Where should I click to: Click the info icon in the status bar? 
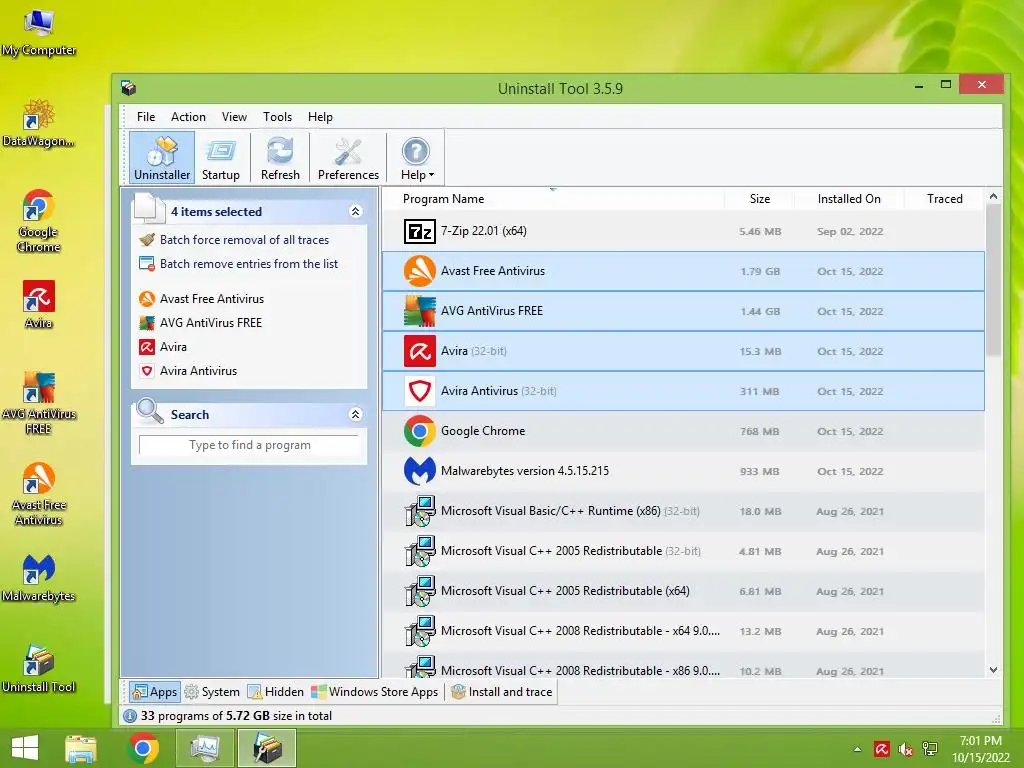(x=130, y=716)
